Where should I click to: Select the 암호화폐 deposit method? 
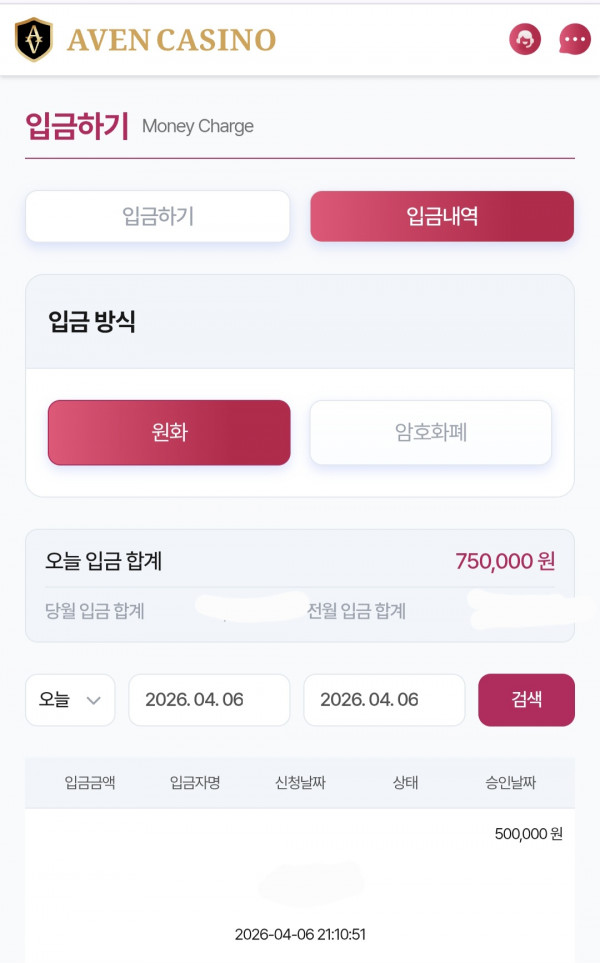430,432
